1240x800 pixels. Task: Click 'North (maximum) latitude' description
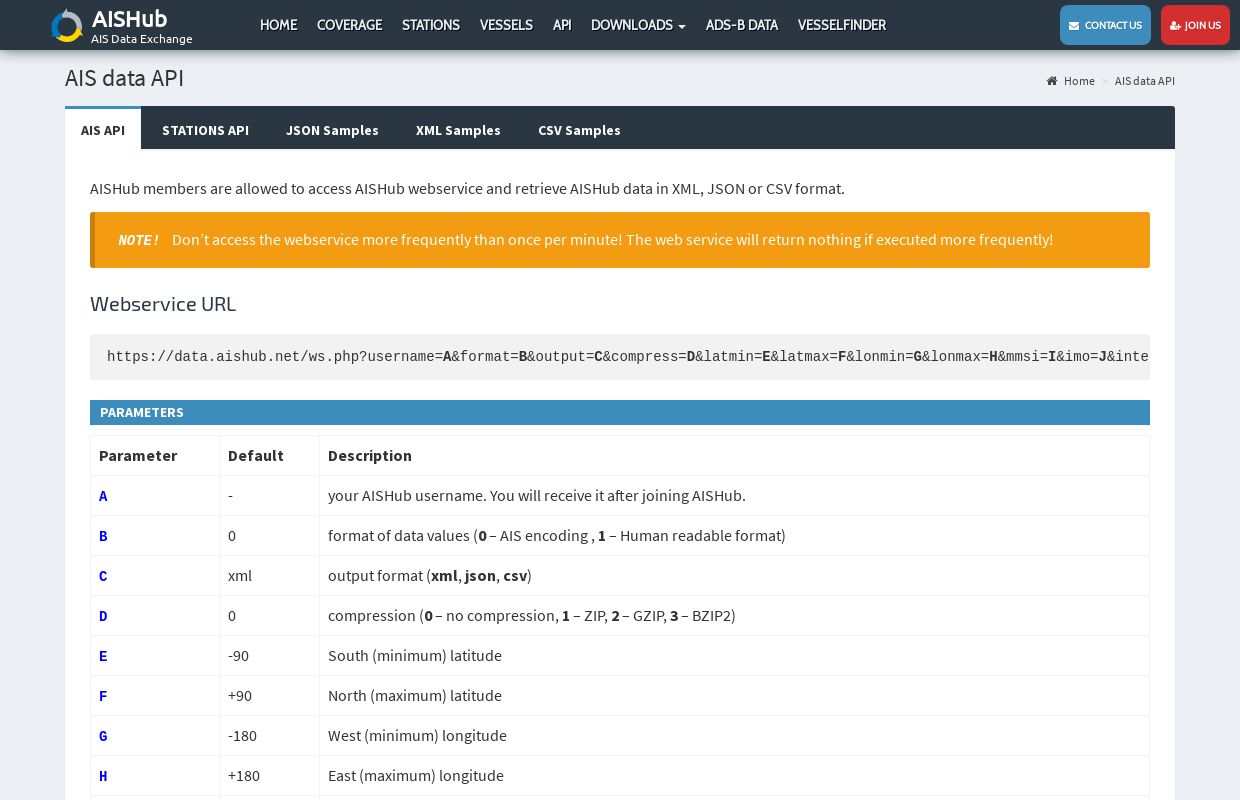pos(415,696)
